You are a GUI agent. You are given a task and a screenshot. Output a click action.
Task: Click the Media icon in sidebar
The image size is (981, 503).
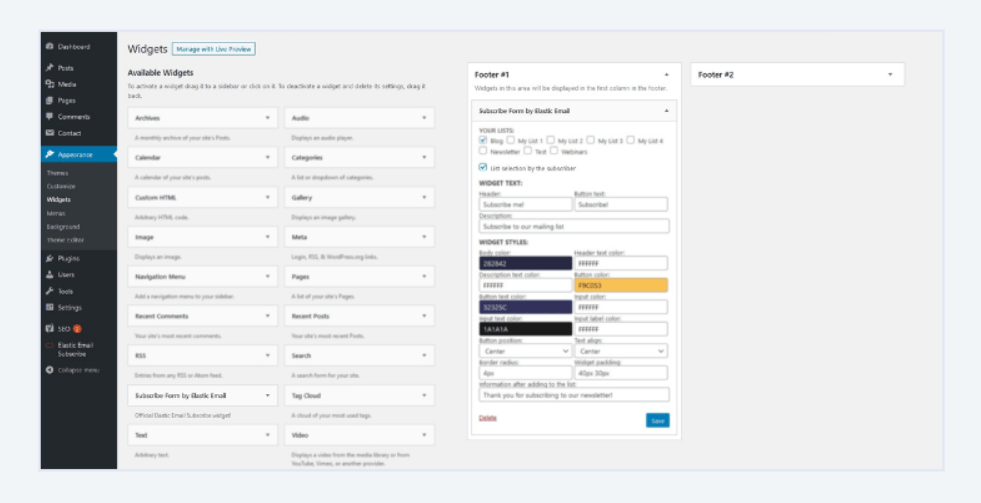[50, 84]
